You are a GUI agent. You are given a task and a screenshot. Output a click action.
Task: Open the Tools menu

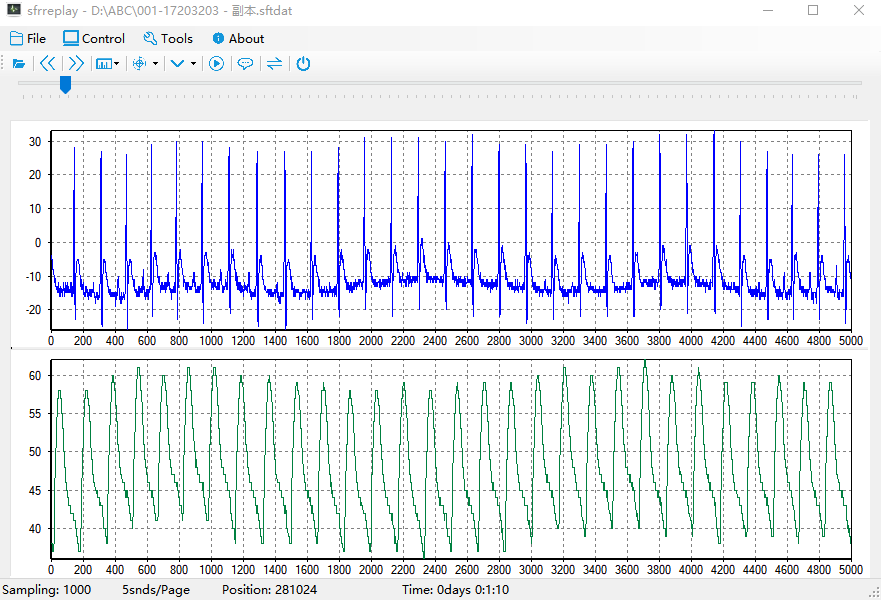[168, 39]
